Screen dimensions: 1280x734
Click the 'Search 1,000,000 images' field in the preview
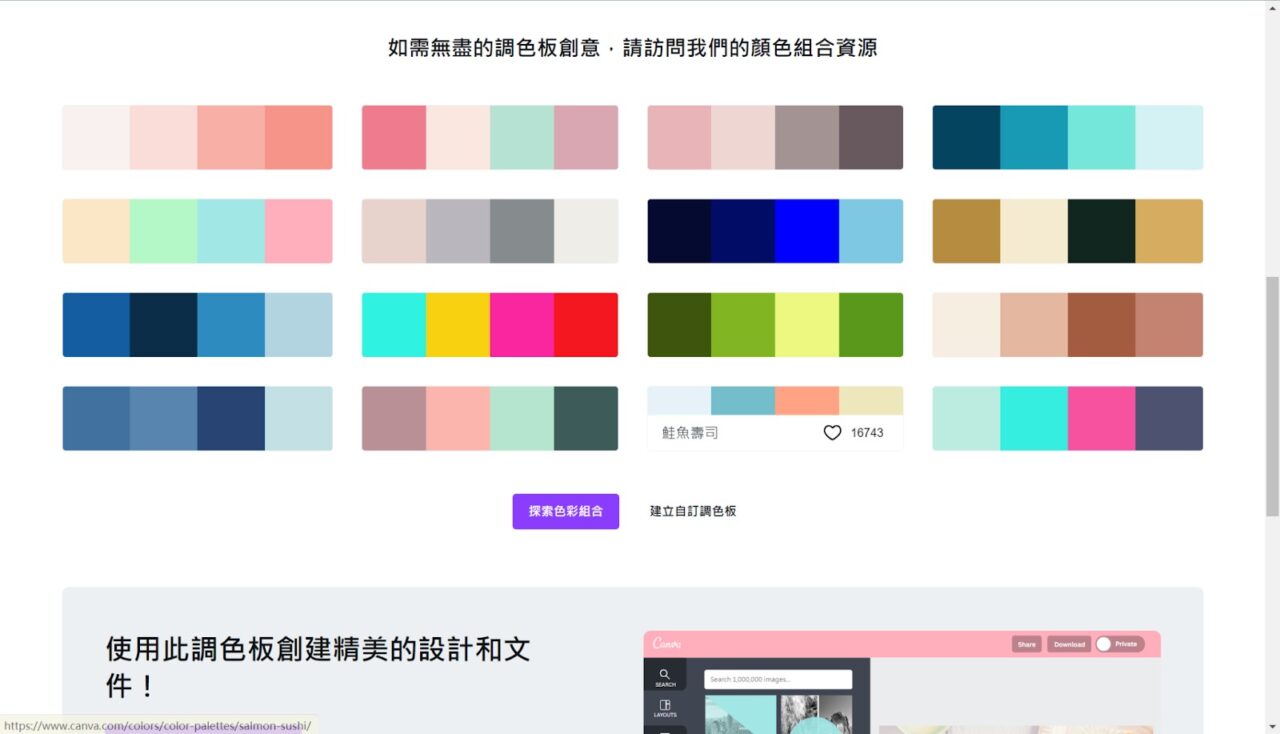pyautogui.click(x=778, y=679)
